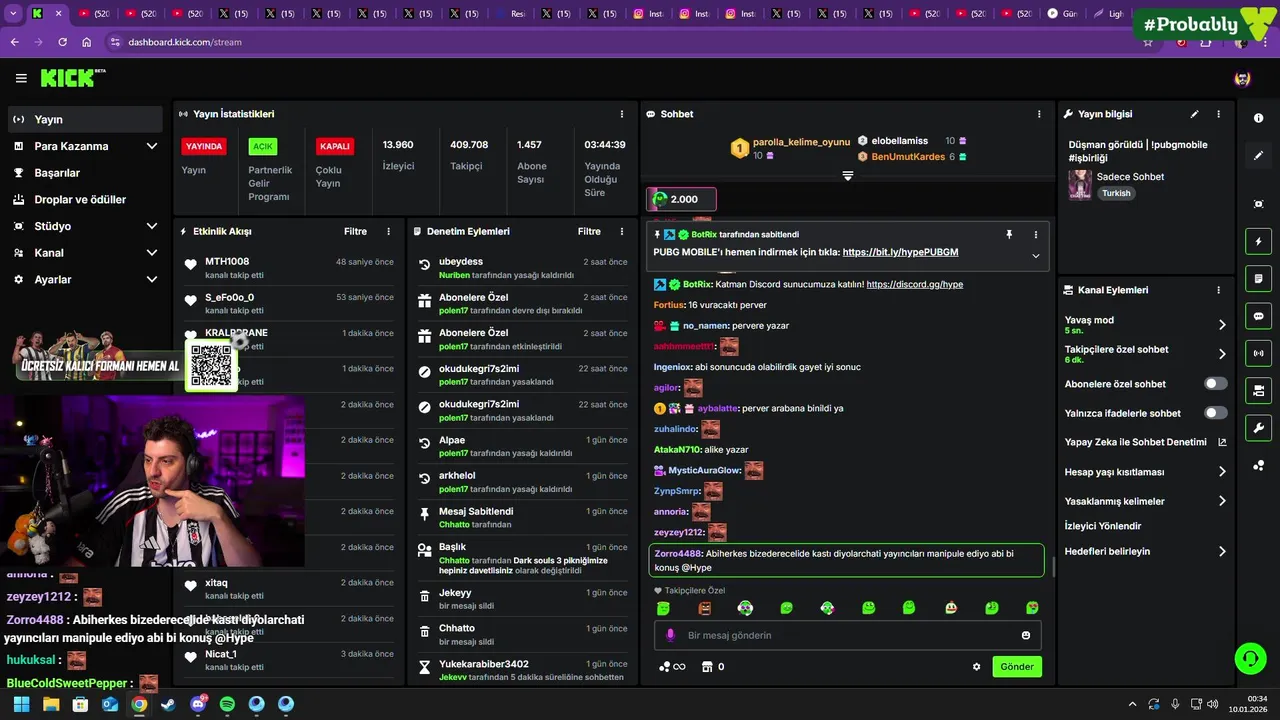Open the Denetim Eylemleri three-dot menu
This screenshot has height=720, width=1280.
click(x=622, y=231)
